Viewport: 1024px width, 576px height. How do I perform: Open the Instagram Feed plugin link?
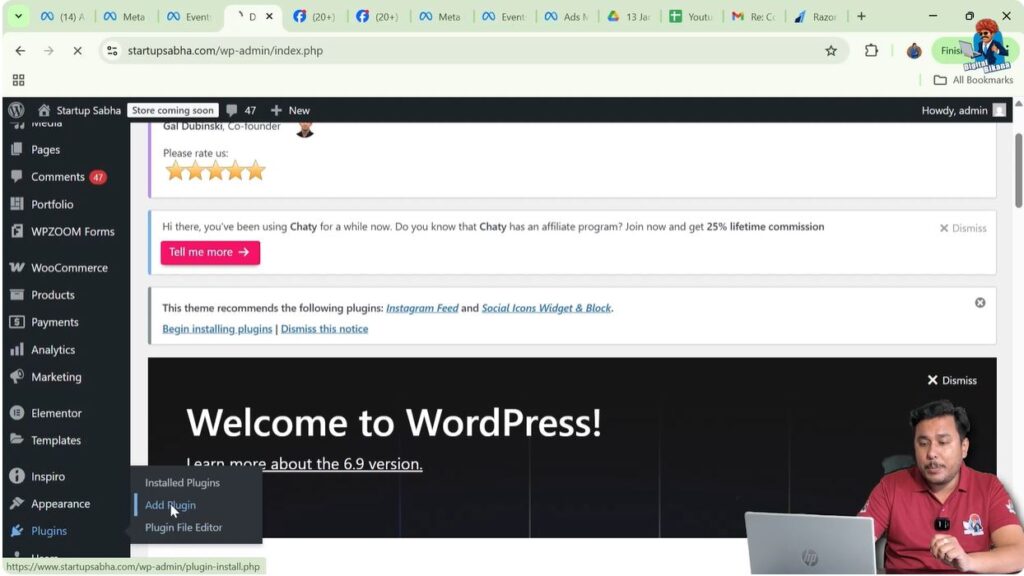click(x=422, y=308)
